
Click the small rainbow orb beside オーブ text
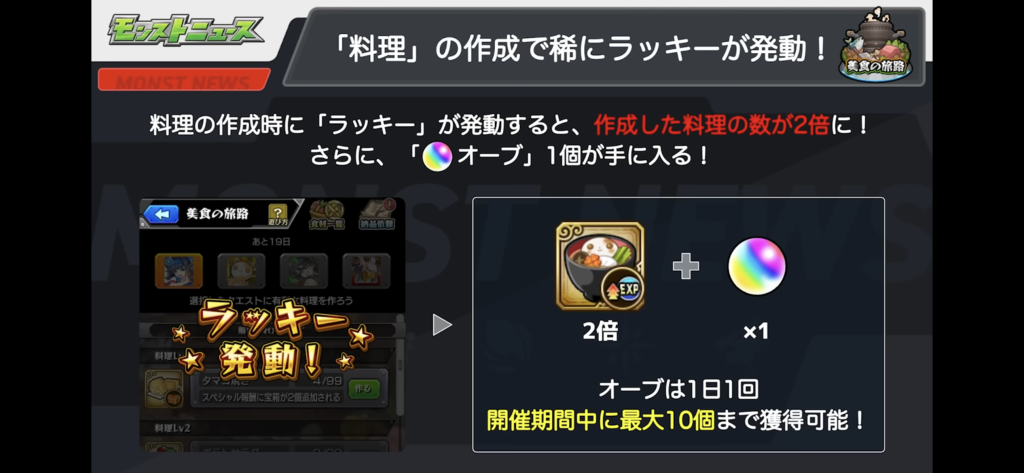coord(438,158)
